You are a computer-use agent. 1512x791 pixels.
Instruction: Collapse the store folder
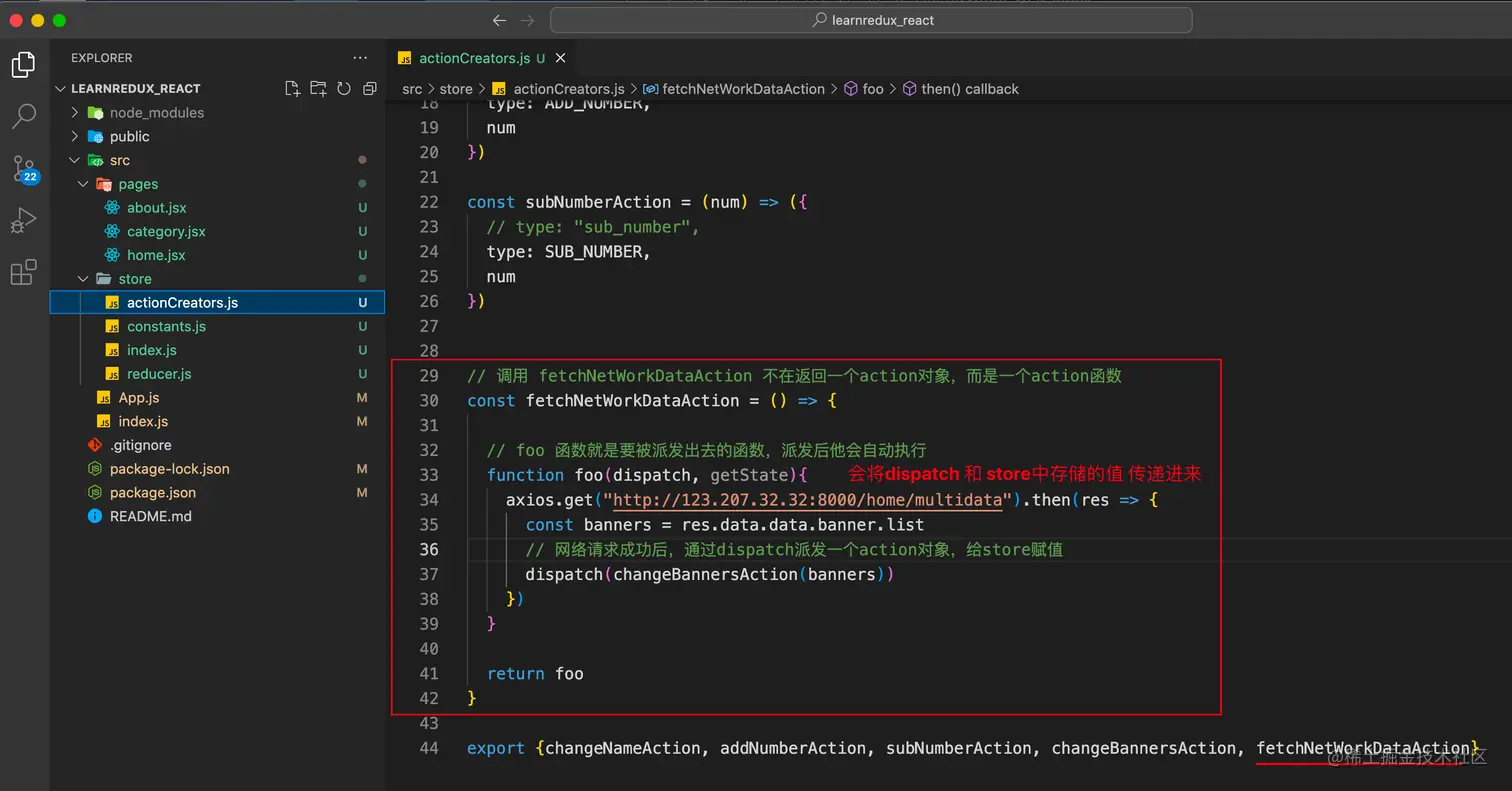135,279
